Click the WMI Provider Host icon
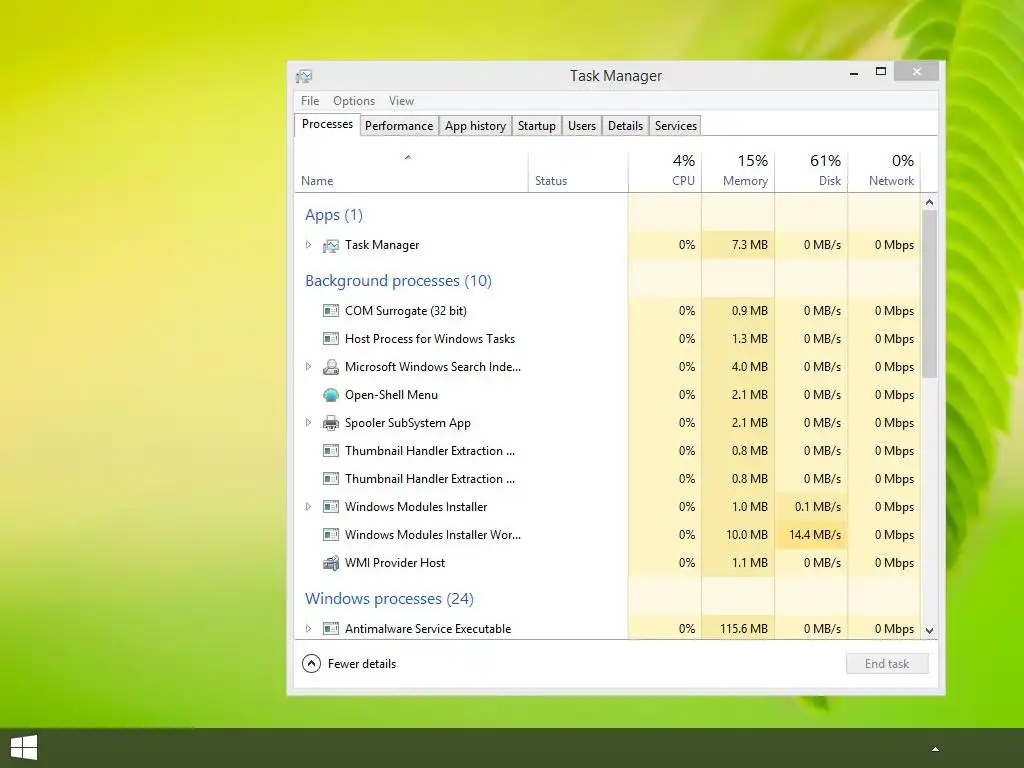 [331, 563]
